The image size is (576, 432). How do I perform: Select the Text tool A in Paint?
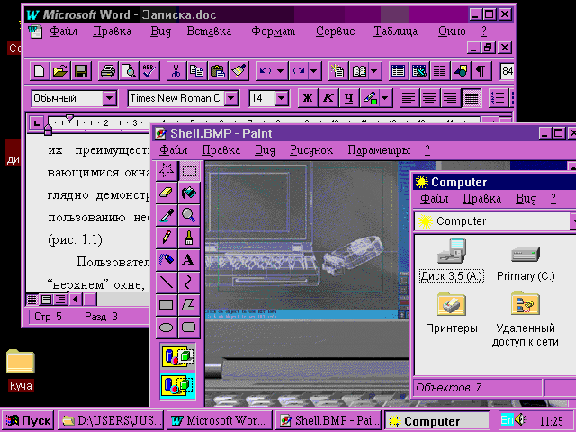189,260
